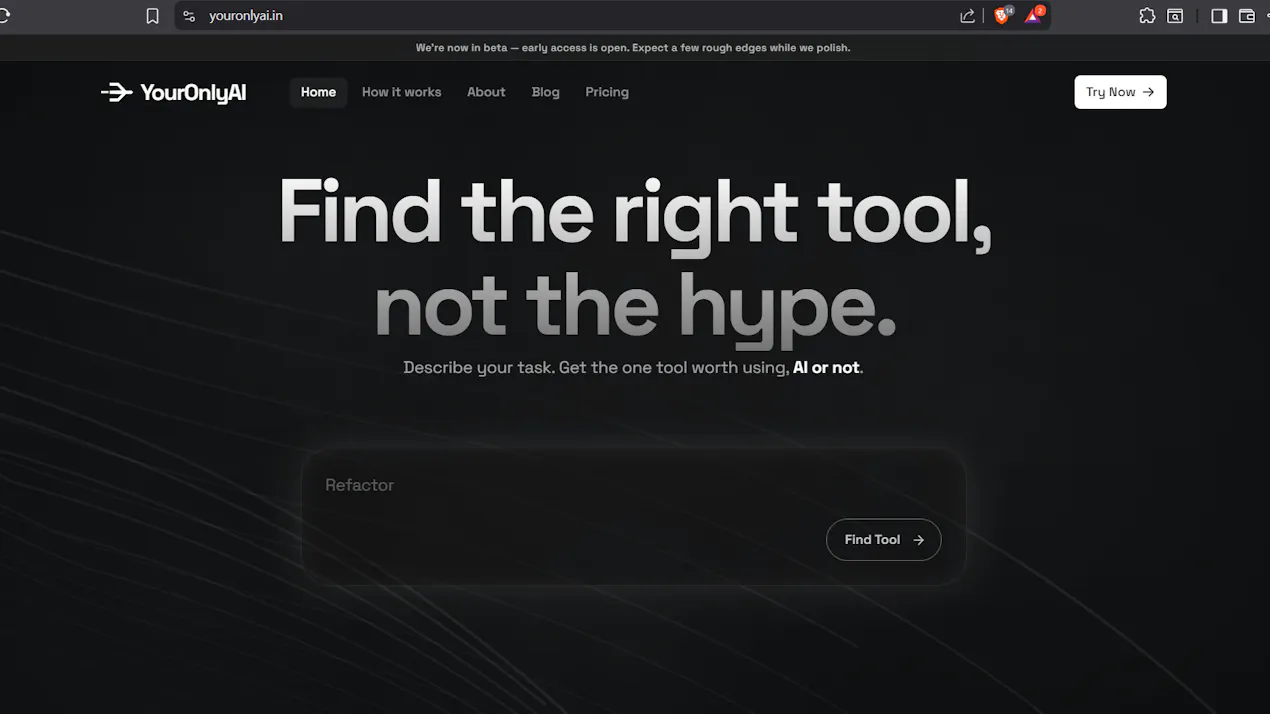Click the find-in-page toolbar icon
Image resolution: width=1270 pixels, height=714 pixels.
click(1176, 16)
